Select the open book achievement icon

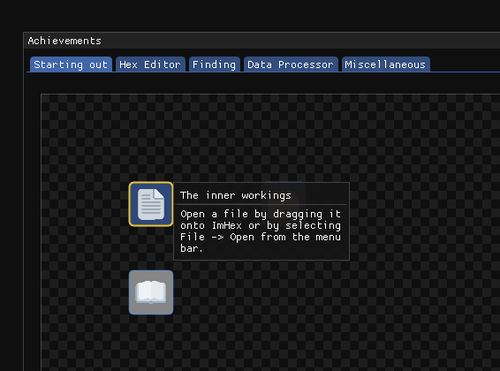(151, 292)
